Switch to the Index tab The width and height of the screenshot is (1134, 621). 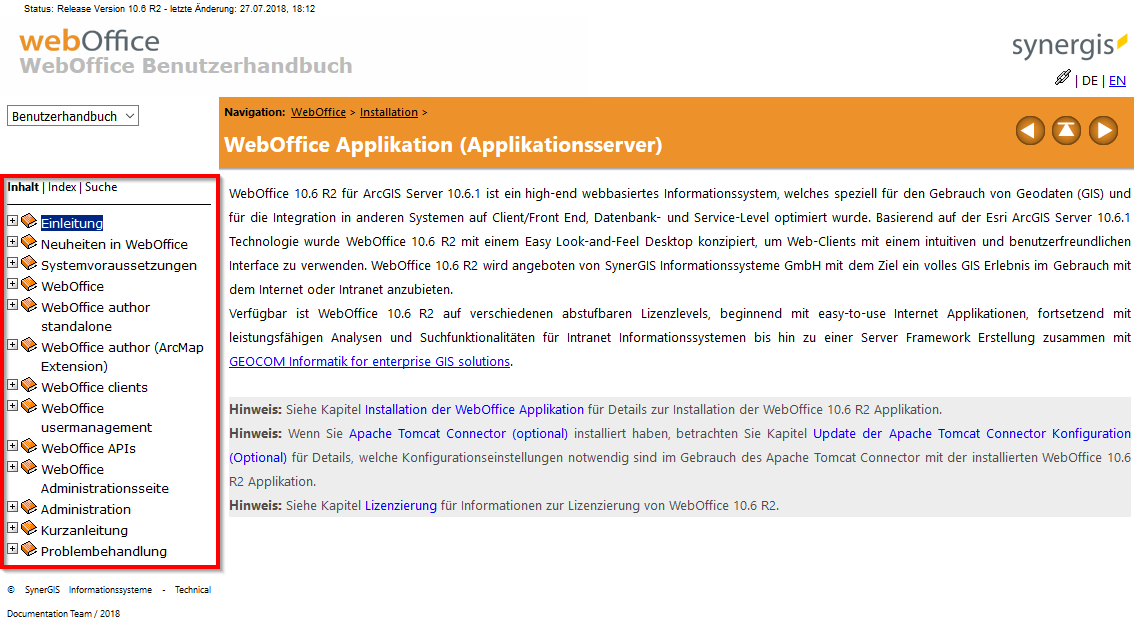point(62,187)
